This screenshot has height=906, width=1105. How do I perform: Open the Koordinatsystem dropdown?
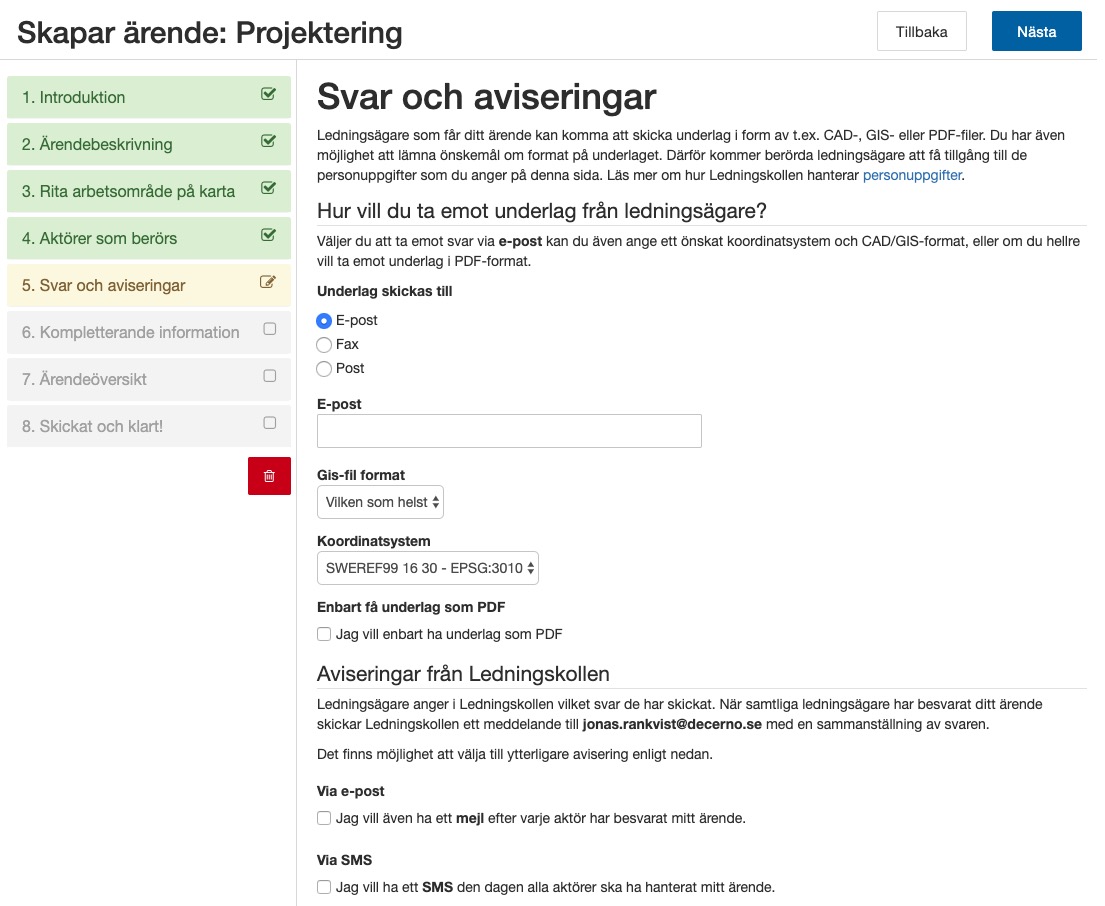click(x=427, y=567)
